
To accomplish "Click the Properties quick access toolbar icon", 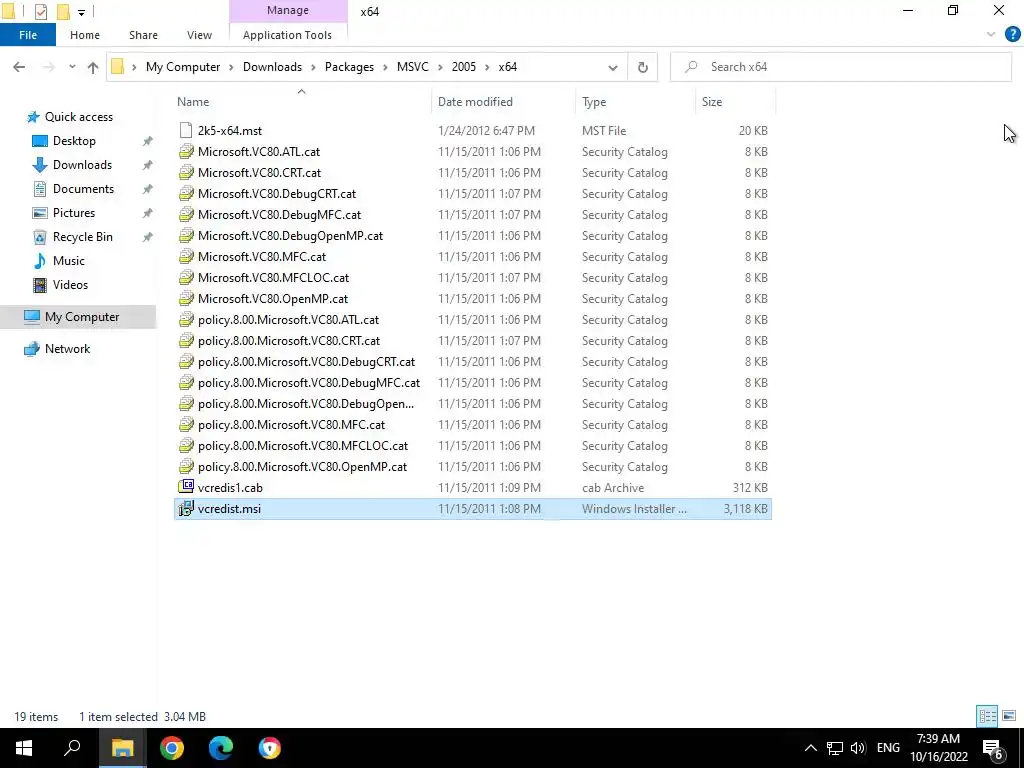I will [40, 11].
